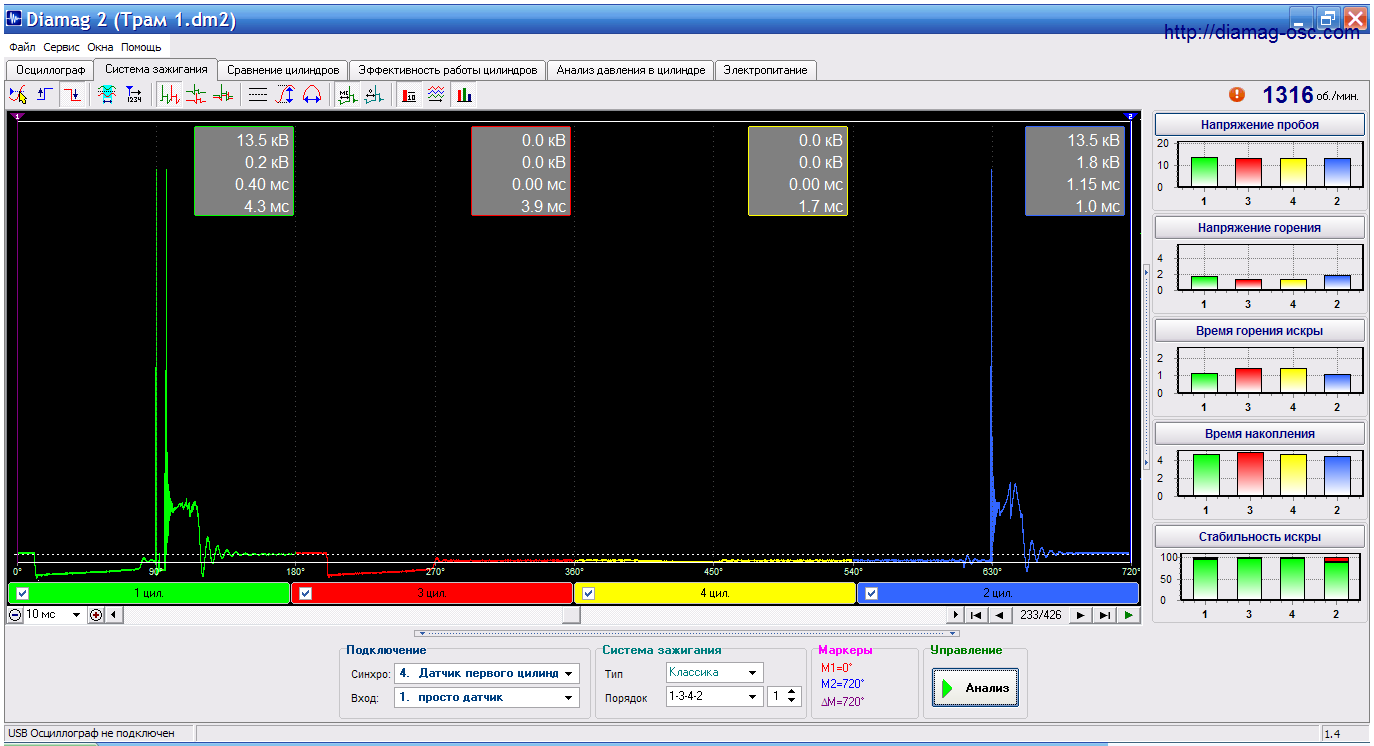The image size is (1374, 746).
Task: Choose falling edge trigger icon
Action: pos(72,95)
